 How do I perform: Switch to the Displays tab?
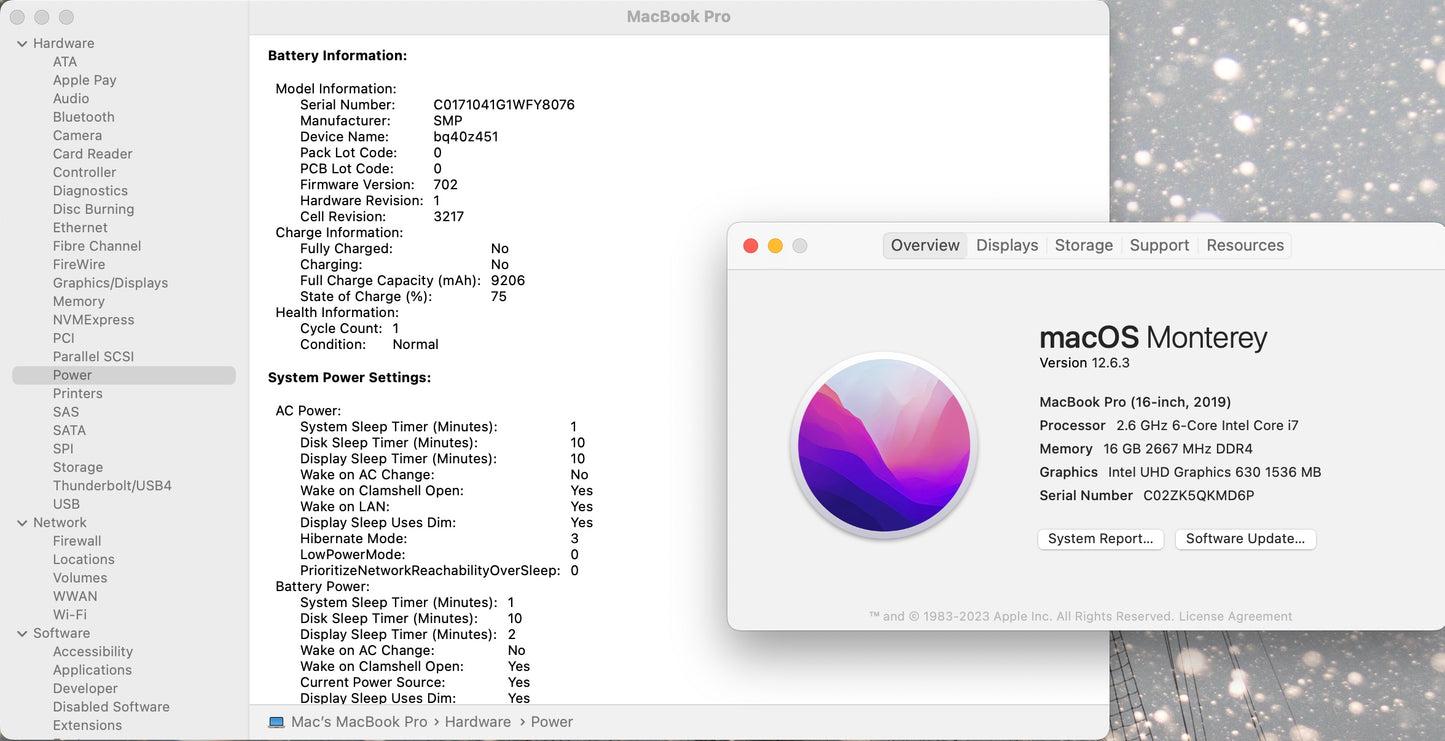pyautogui.click(x=1006, y=246)
